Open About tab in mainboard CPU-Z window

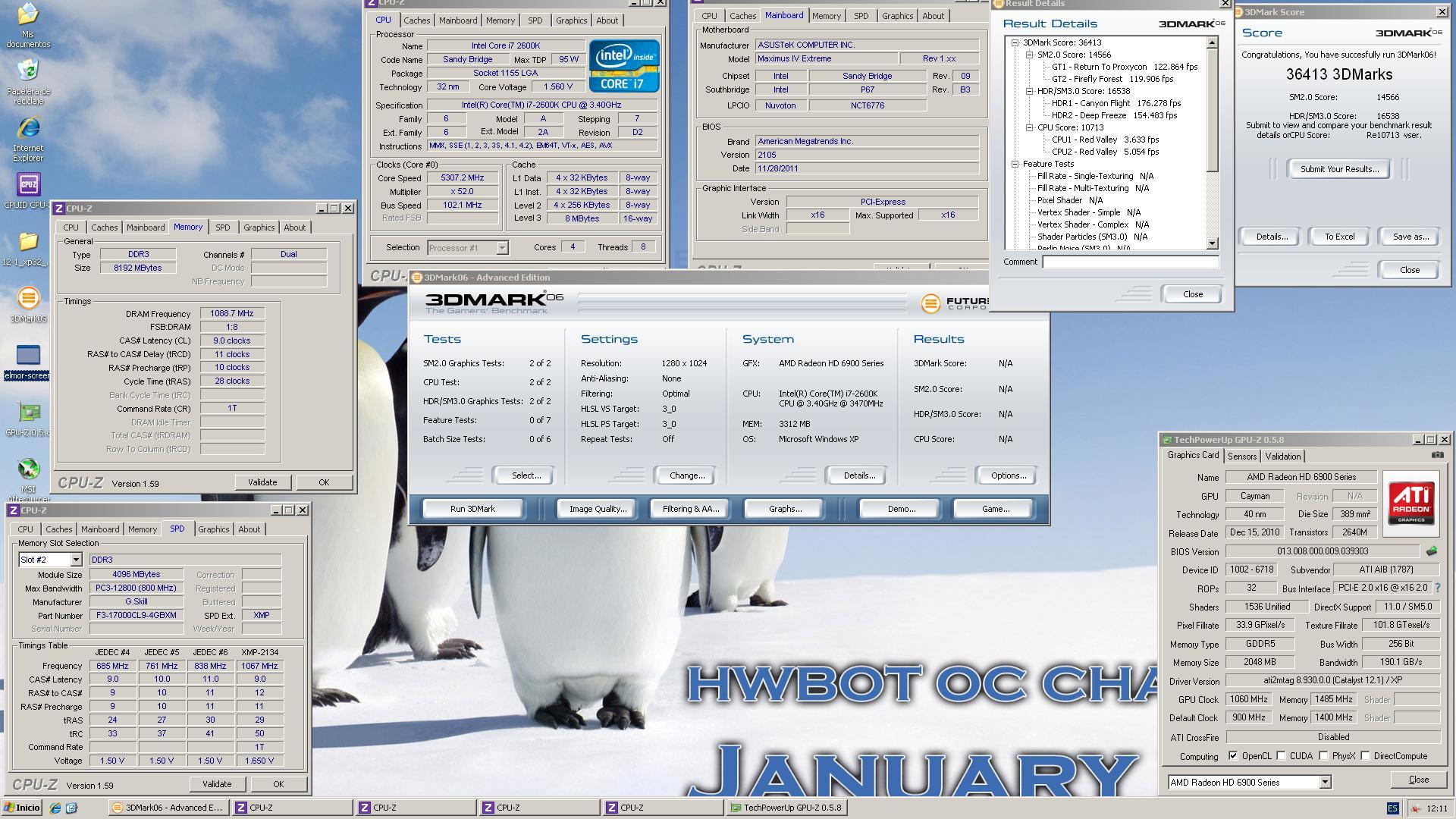[x=933, y=16]
